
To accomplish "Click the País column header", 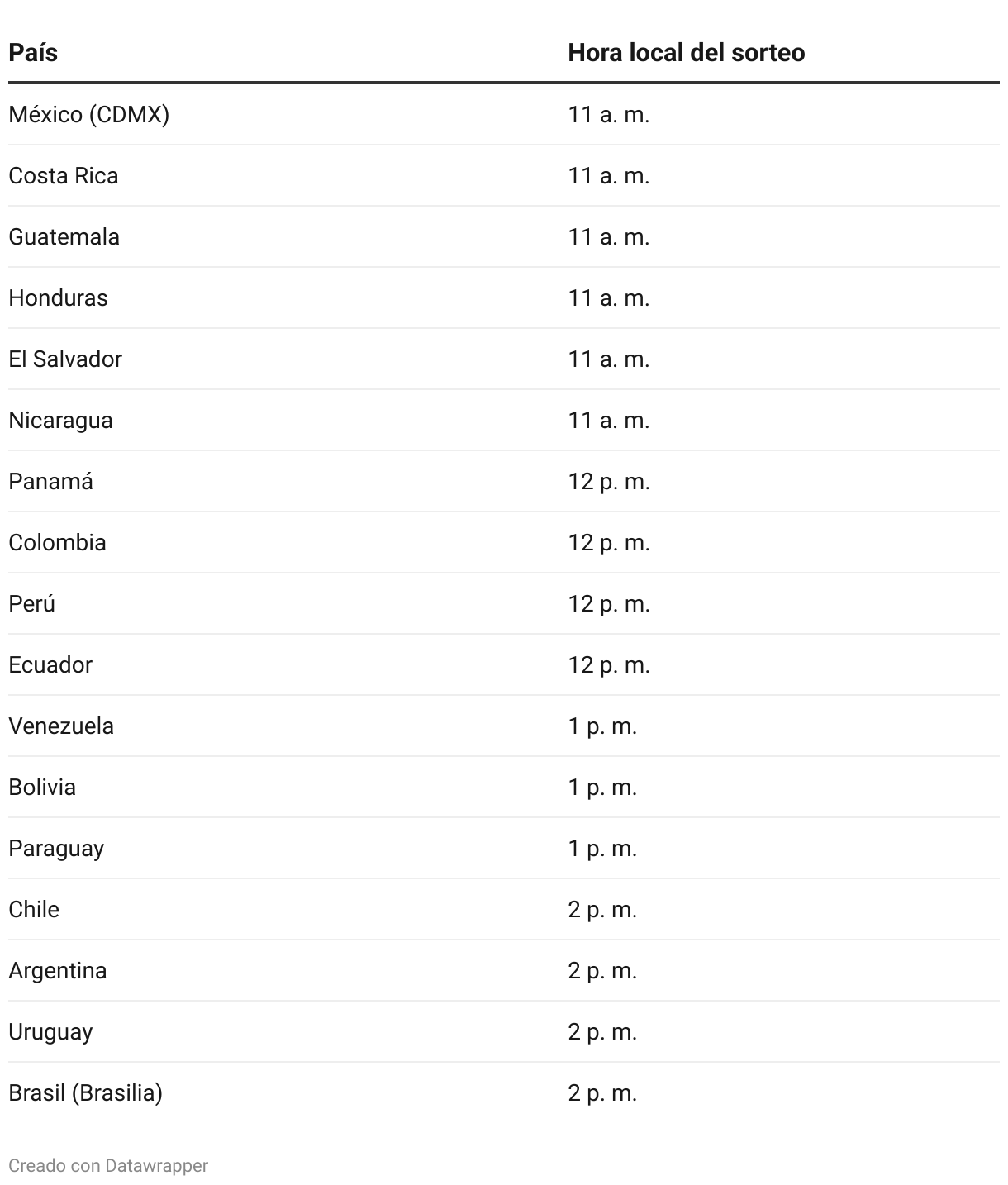I will click(x=33, y=53).
